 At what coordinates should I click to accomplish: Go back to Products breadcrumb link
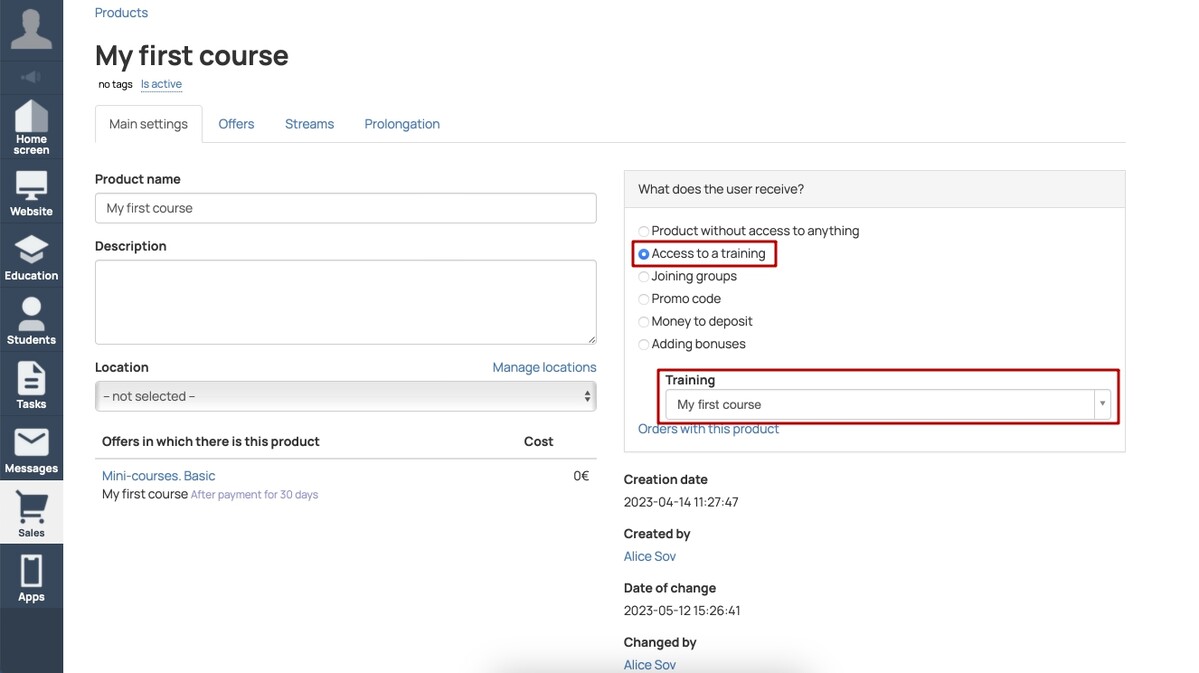click(122, 13)
